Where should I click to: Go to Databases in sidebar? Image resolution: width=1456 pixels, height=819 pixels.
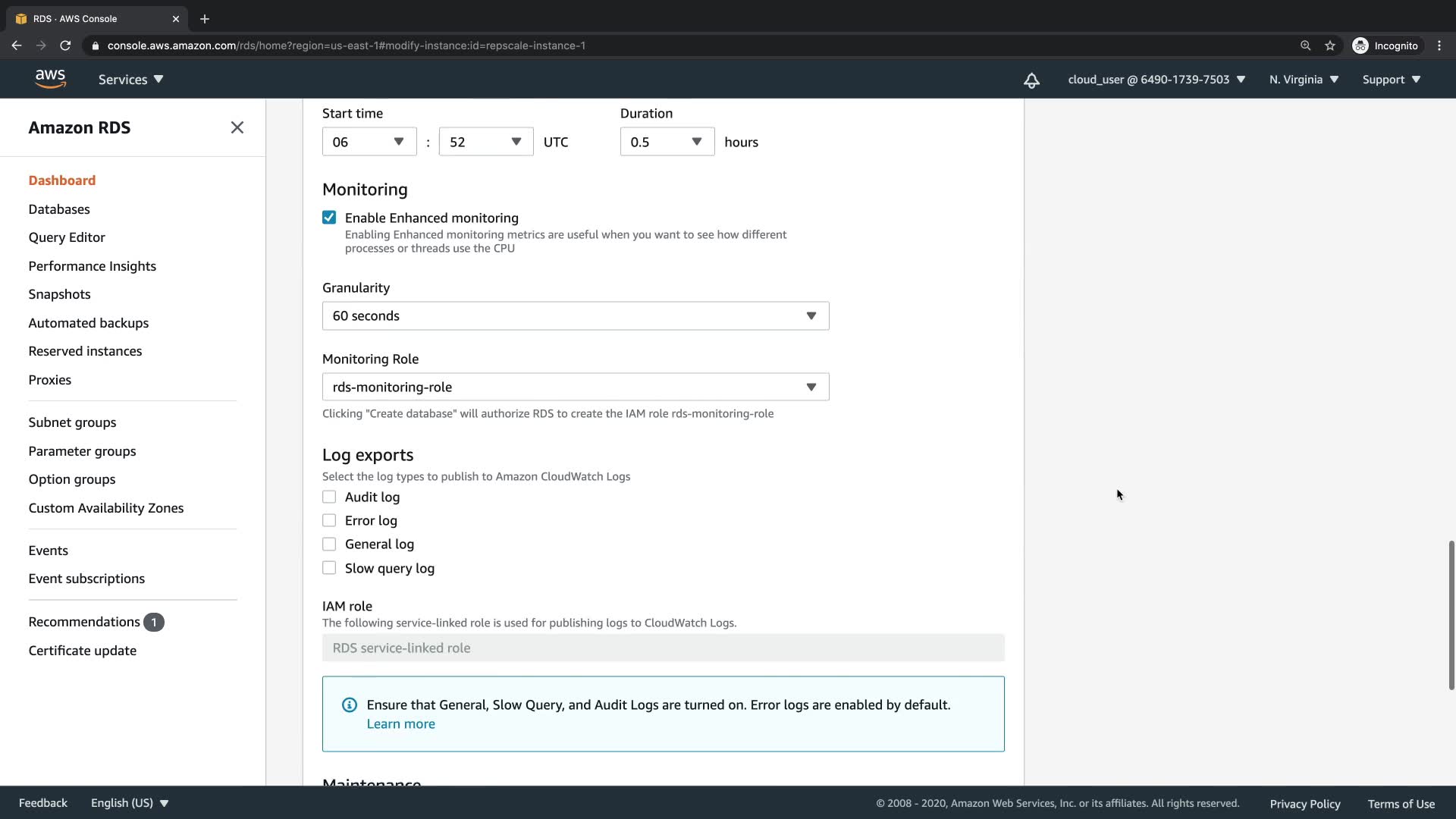pyautogui.click(x=59, y=209)
